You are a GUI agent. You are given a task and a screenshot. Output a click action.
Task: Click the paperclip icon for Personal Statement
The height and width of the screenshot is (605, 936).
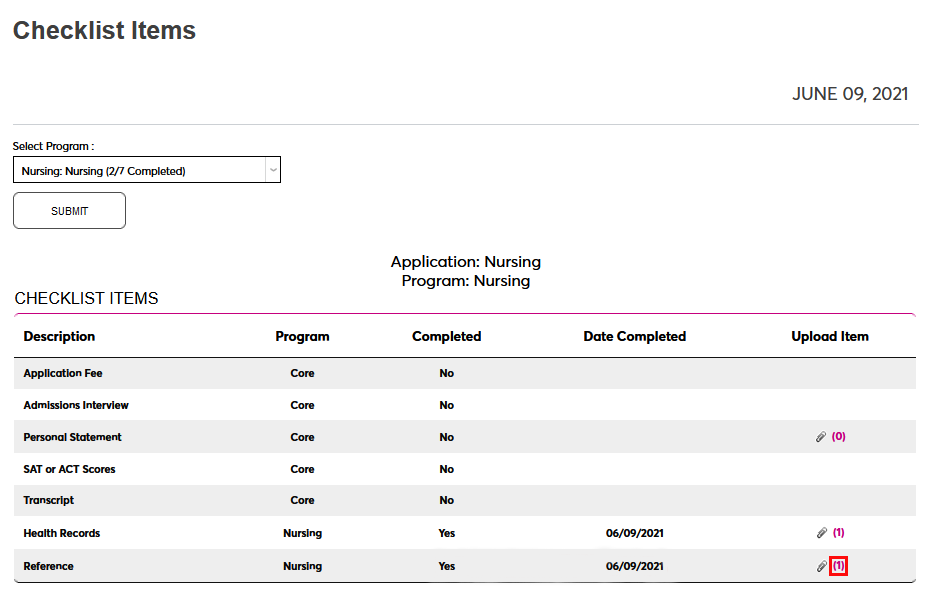[821, 437]
